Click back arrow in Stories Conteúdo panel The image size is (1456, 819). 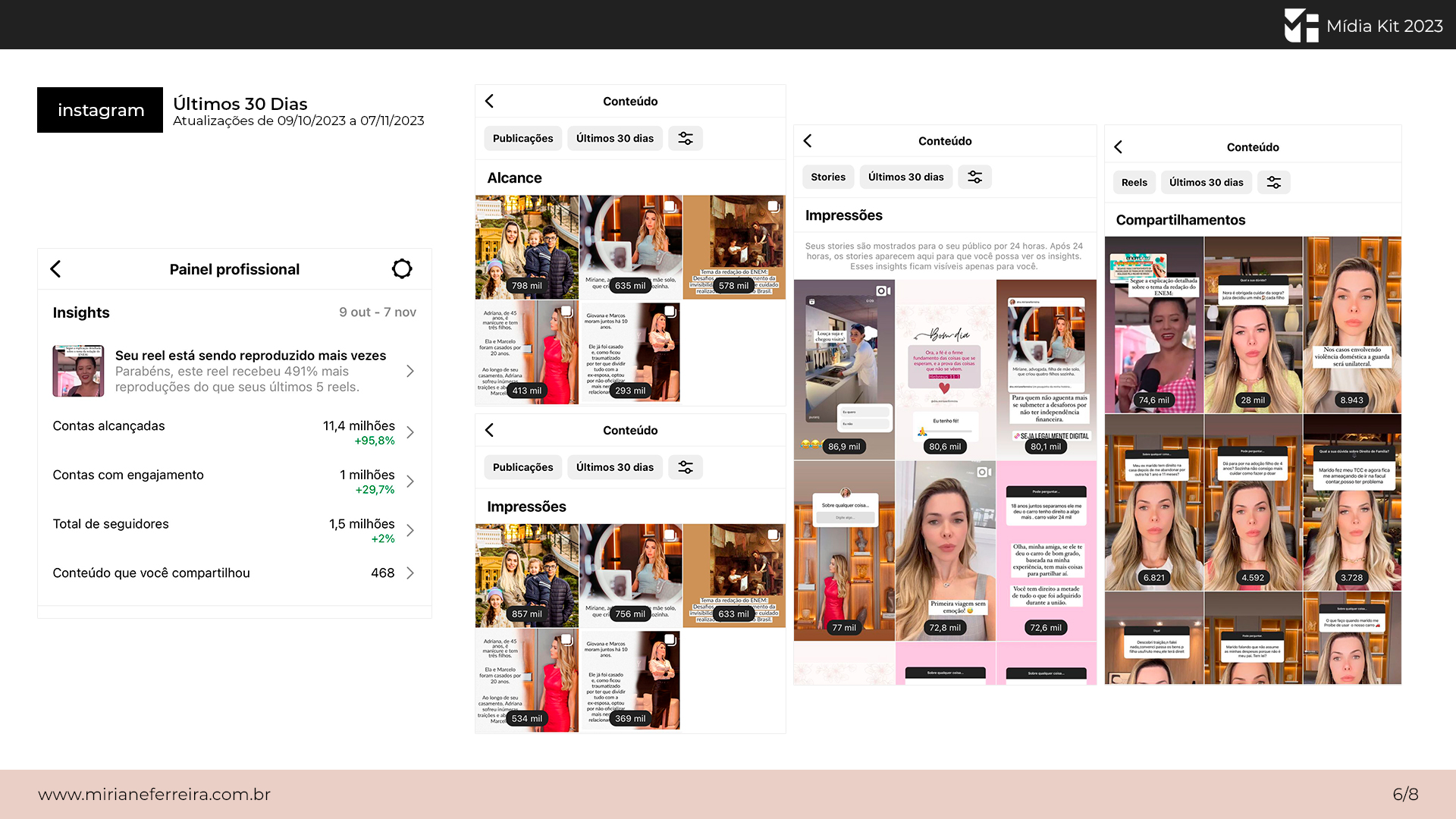pyautogui.click(x=808, y=140)
